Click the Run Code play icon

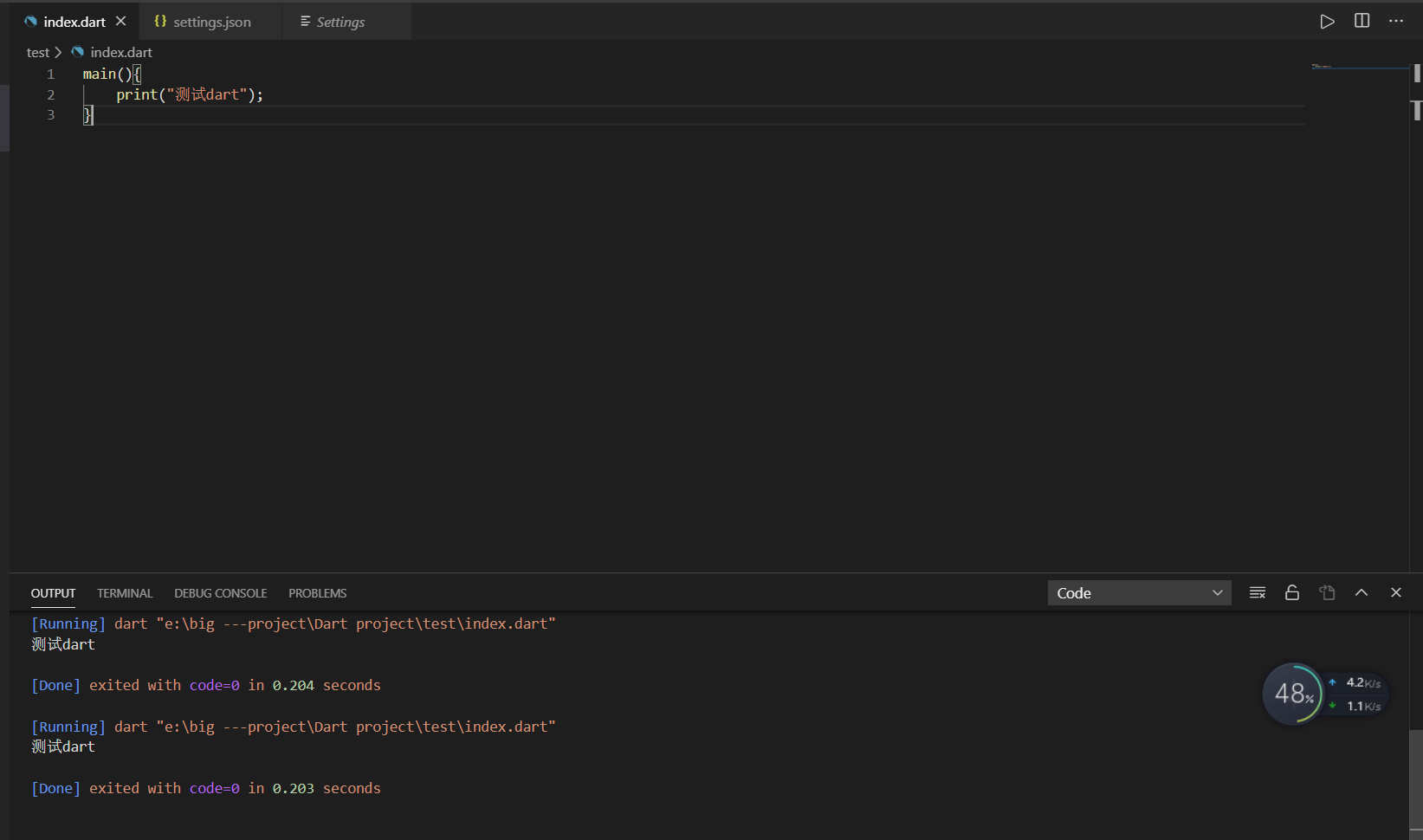coord(1327,21)
